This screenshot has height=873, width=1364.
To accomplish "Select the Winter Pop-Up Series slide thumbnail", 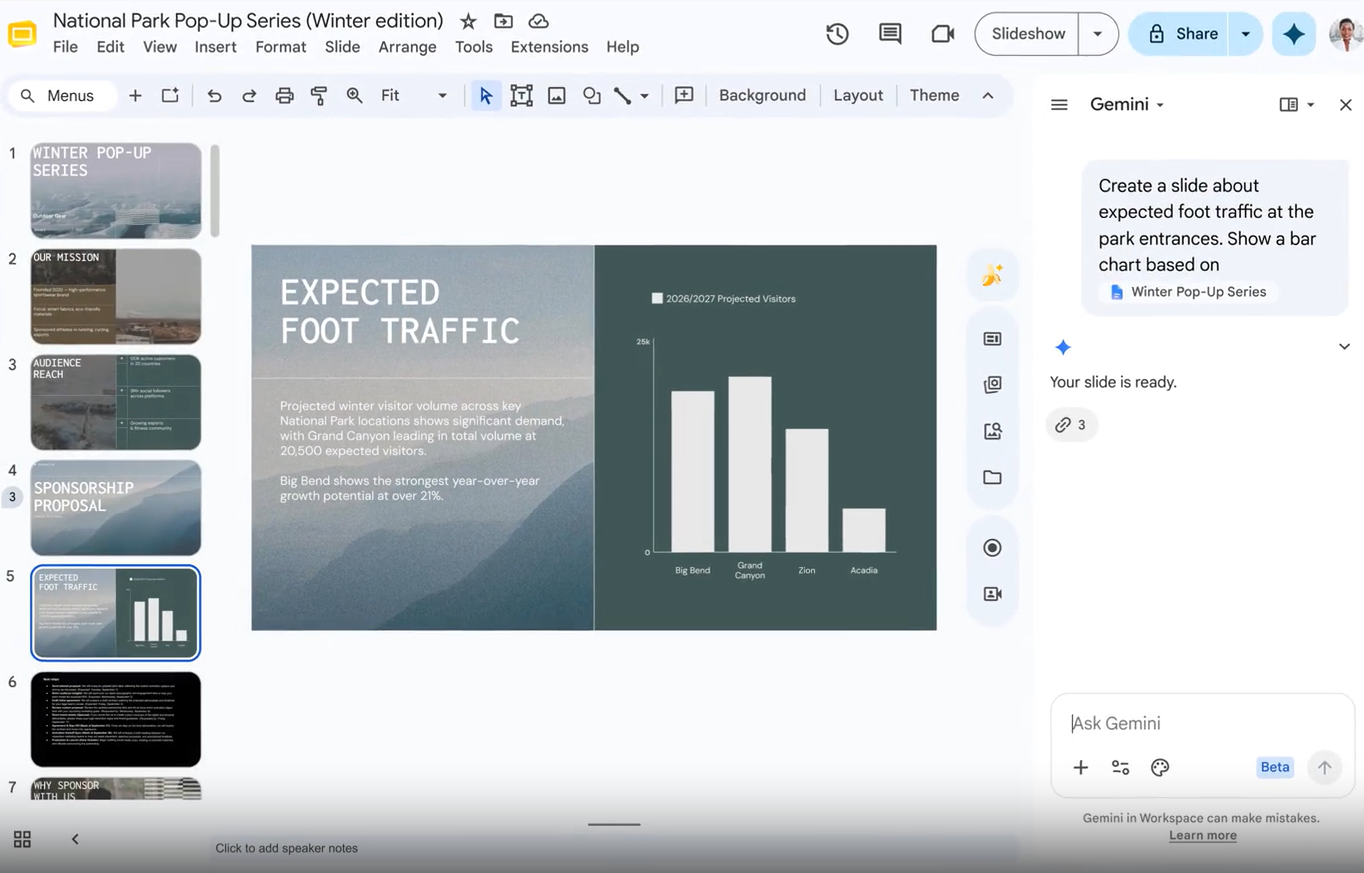I will tap(116, 191).
